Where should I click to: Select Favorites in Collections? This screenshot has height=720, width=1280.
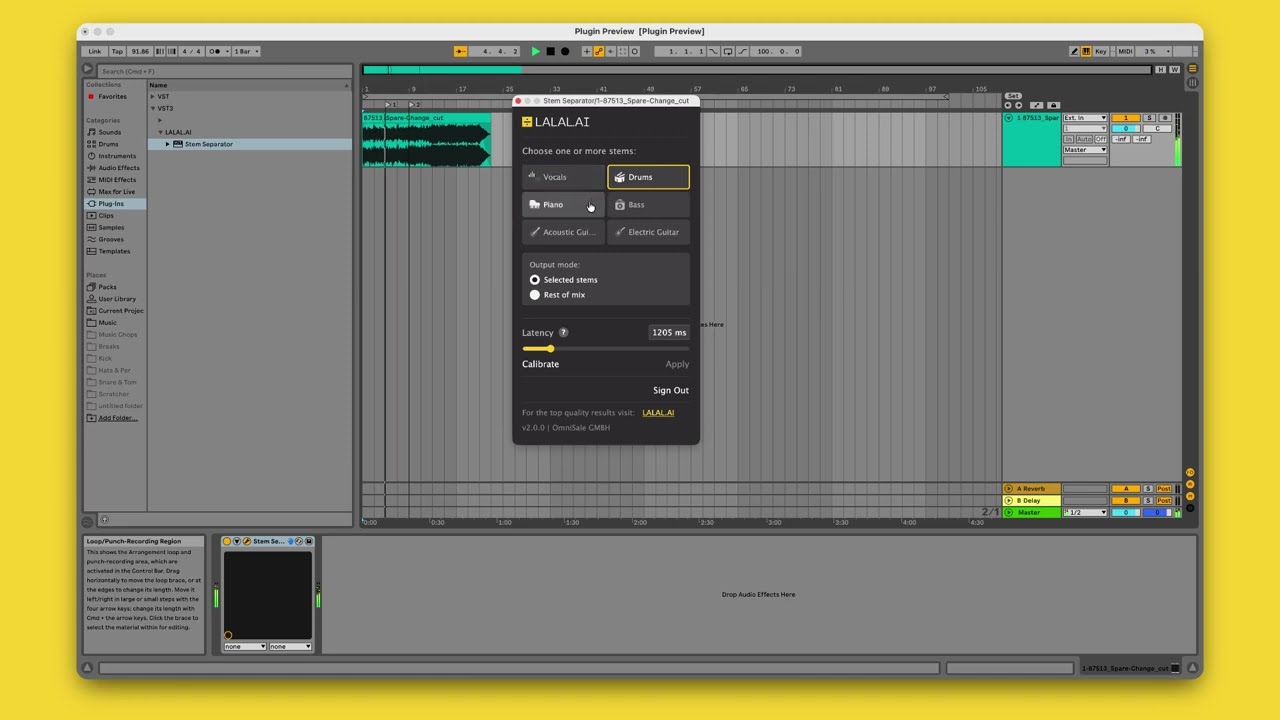[x=112, y=97]
